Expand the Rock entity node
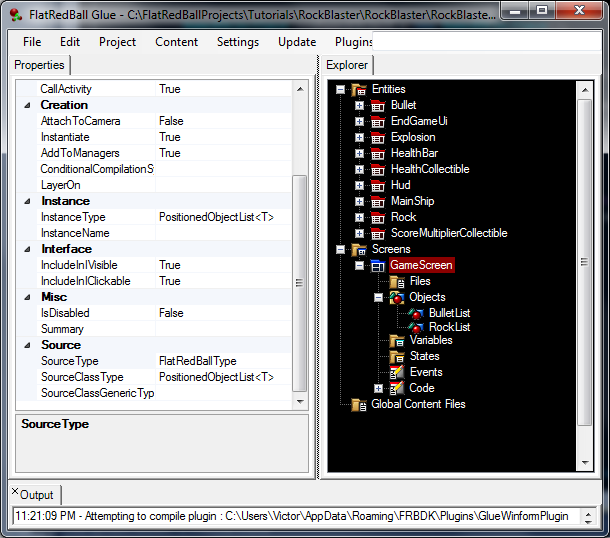 (x=359, y=217)
